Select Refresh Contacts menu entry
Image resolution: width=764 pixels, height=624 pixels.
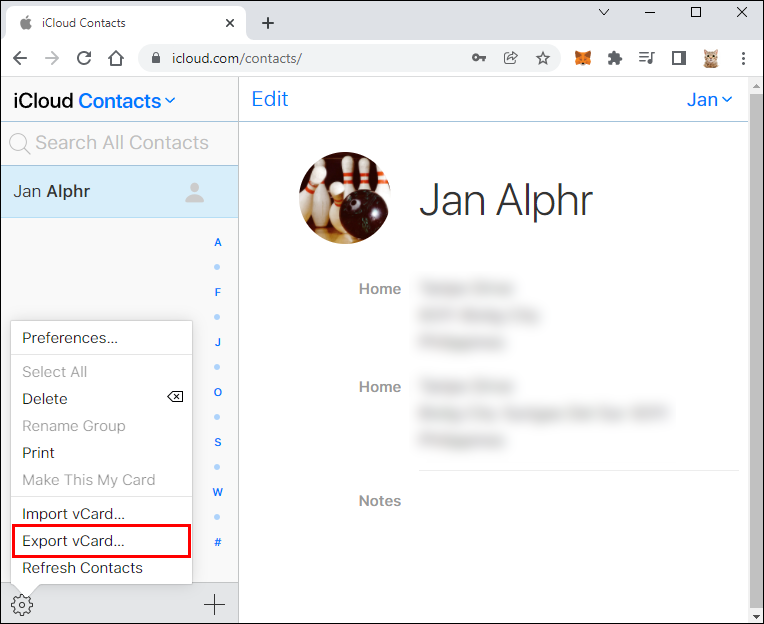101,568
